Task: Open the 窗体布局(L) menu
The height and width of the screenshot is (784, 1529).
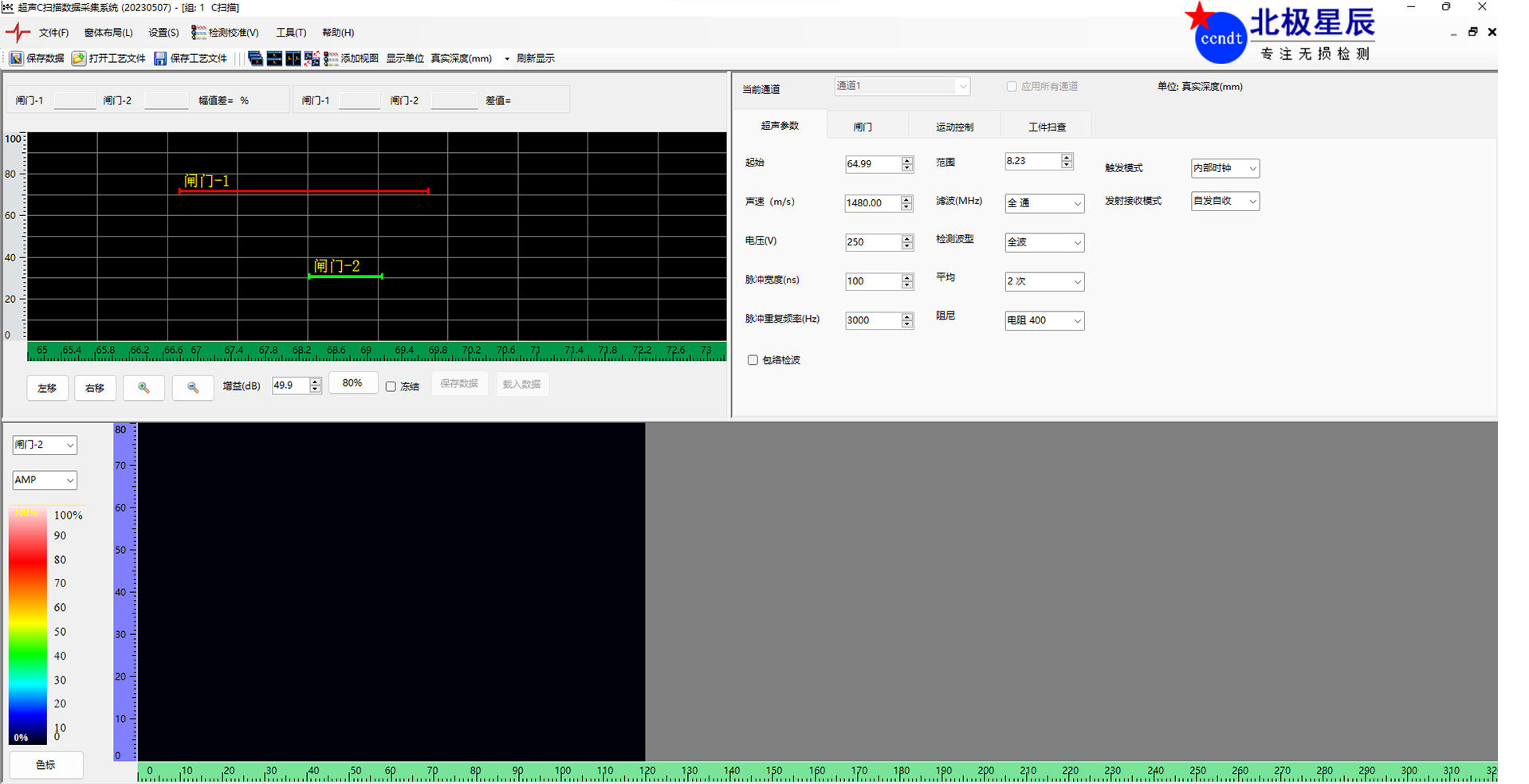Action: point(108,33)
